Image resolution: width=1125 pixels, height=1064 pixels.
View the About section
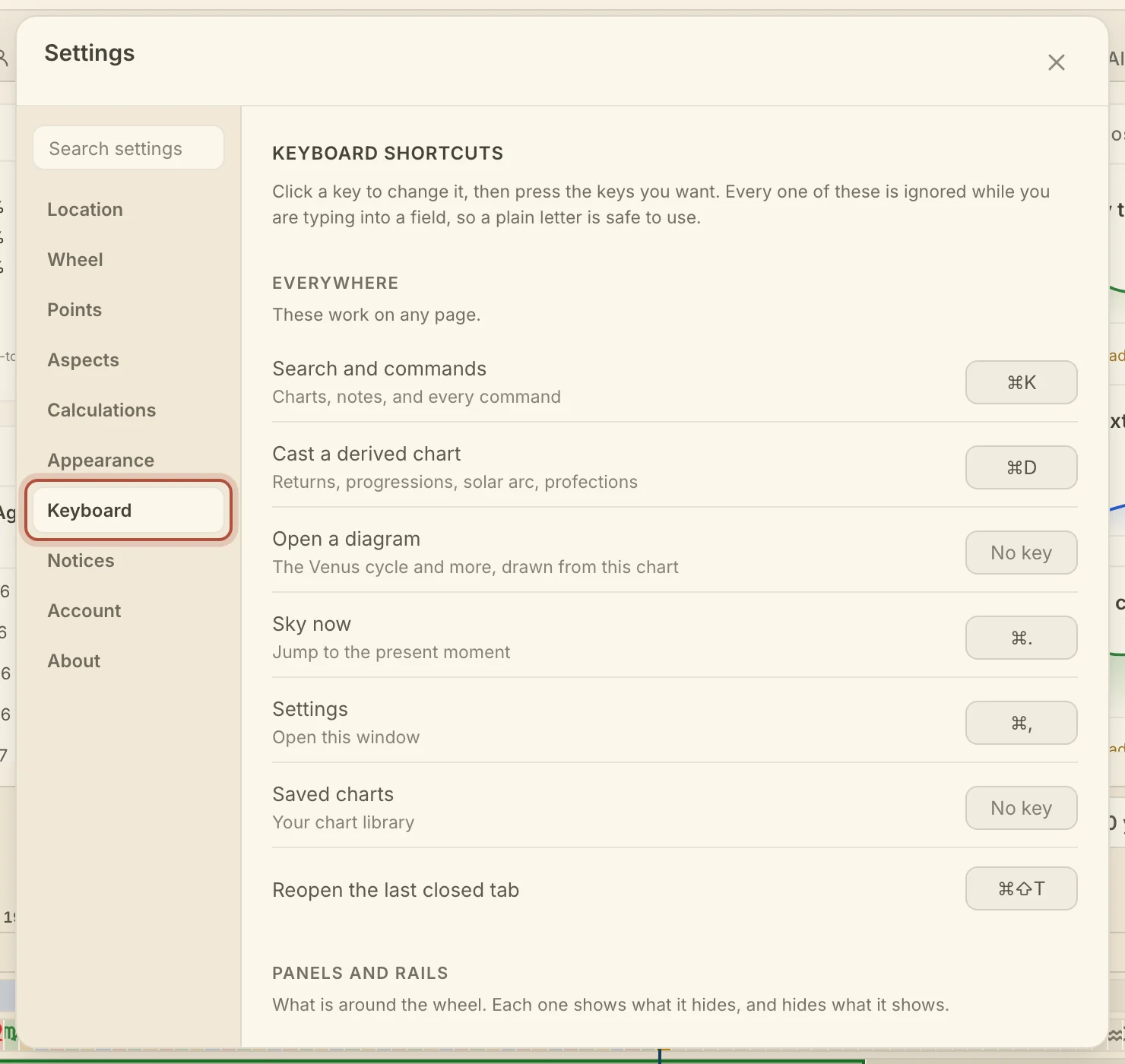pos(128,661)
